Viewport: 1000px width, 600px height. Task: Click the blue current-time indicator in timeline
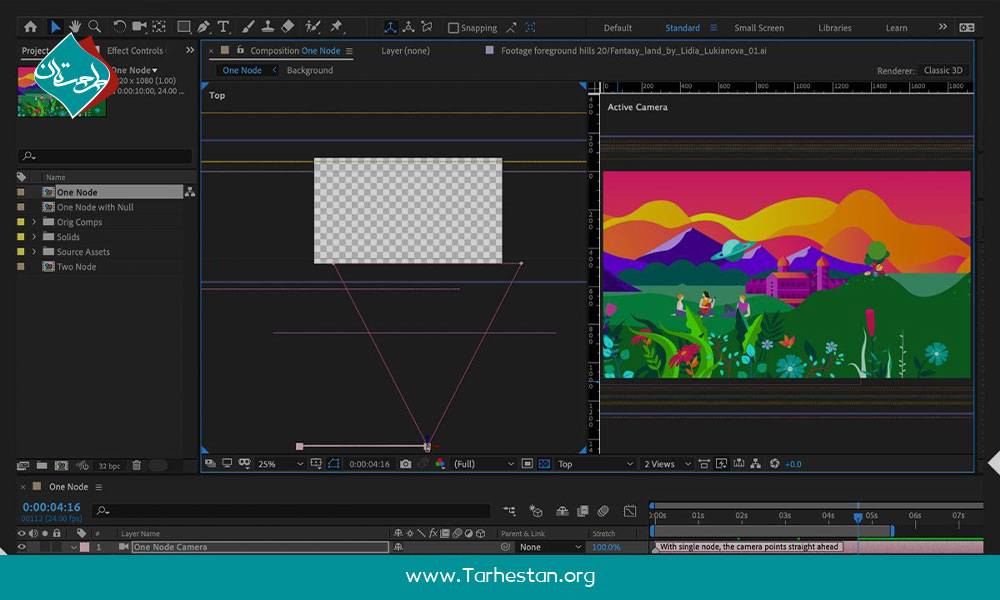(858, 517)
